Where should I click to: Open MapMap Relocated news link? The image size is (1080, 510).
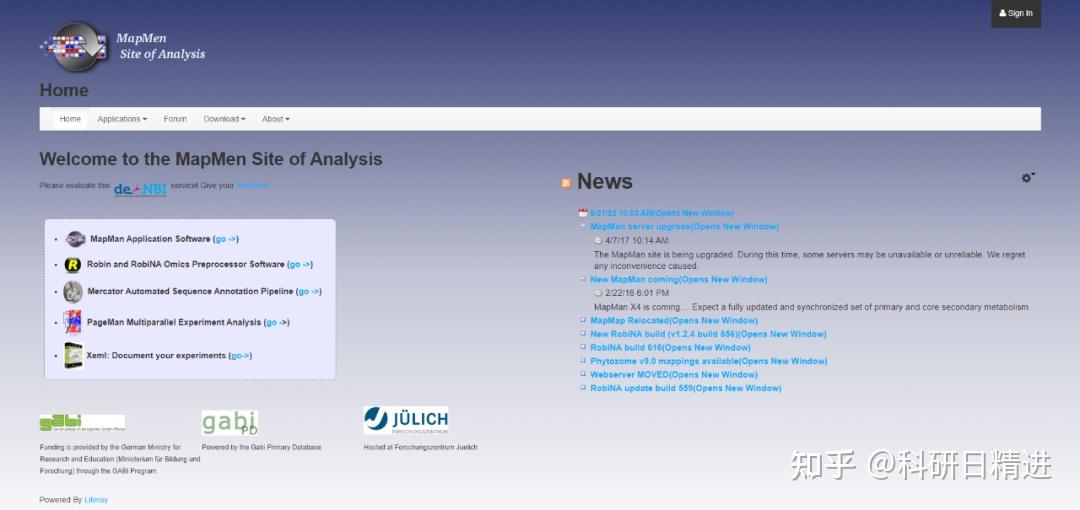[674, 321]
